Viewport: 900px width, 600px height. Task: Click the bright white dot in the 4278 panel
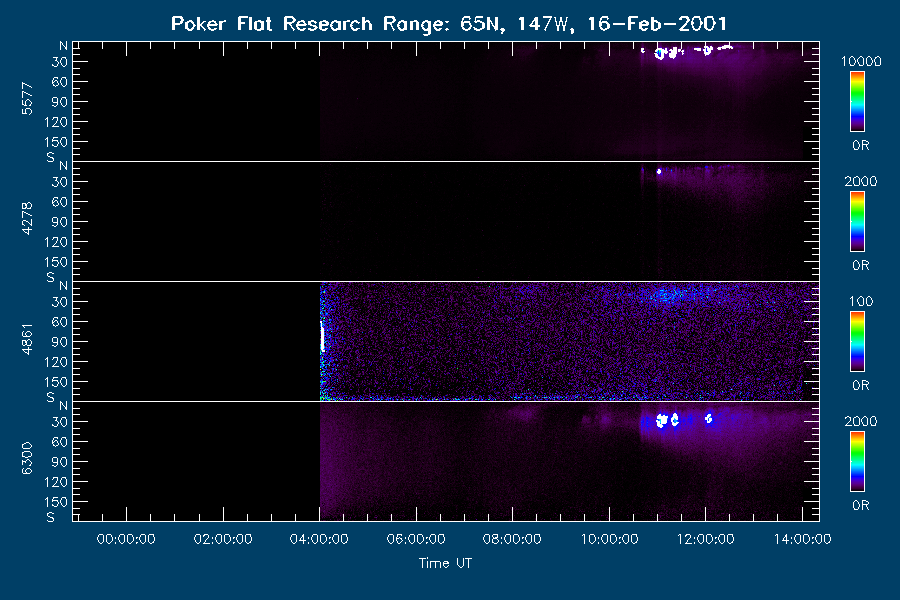pos(659,171)
